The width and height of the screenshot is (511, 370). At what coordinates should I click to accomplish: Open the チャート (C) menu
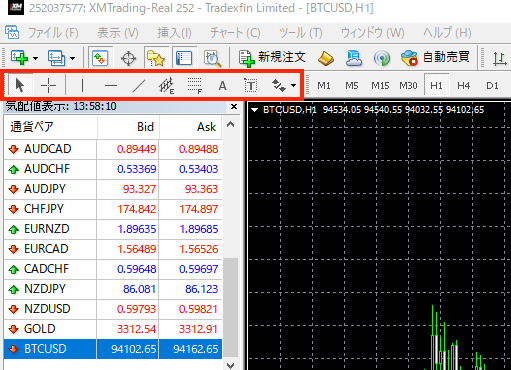(235, 33)
